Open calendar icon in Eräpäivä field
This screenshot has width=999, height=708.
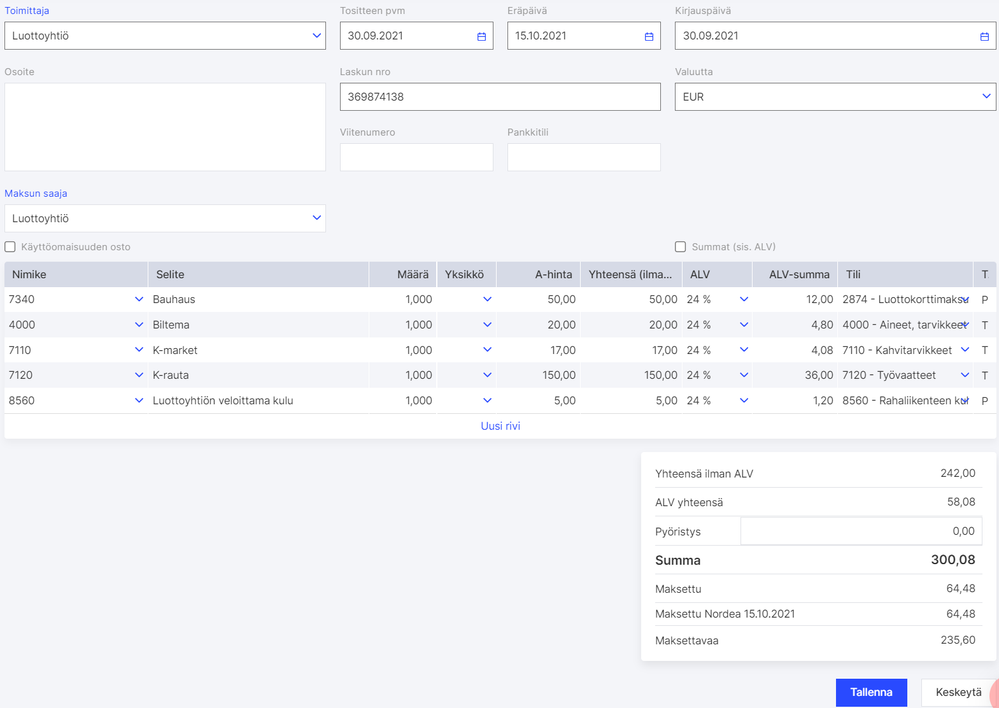pyautogui.click(x=649, y=36)
